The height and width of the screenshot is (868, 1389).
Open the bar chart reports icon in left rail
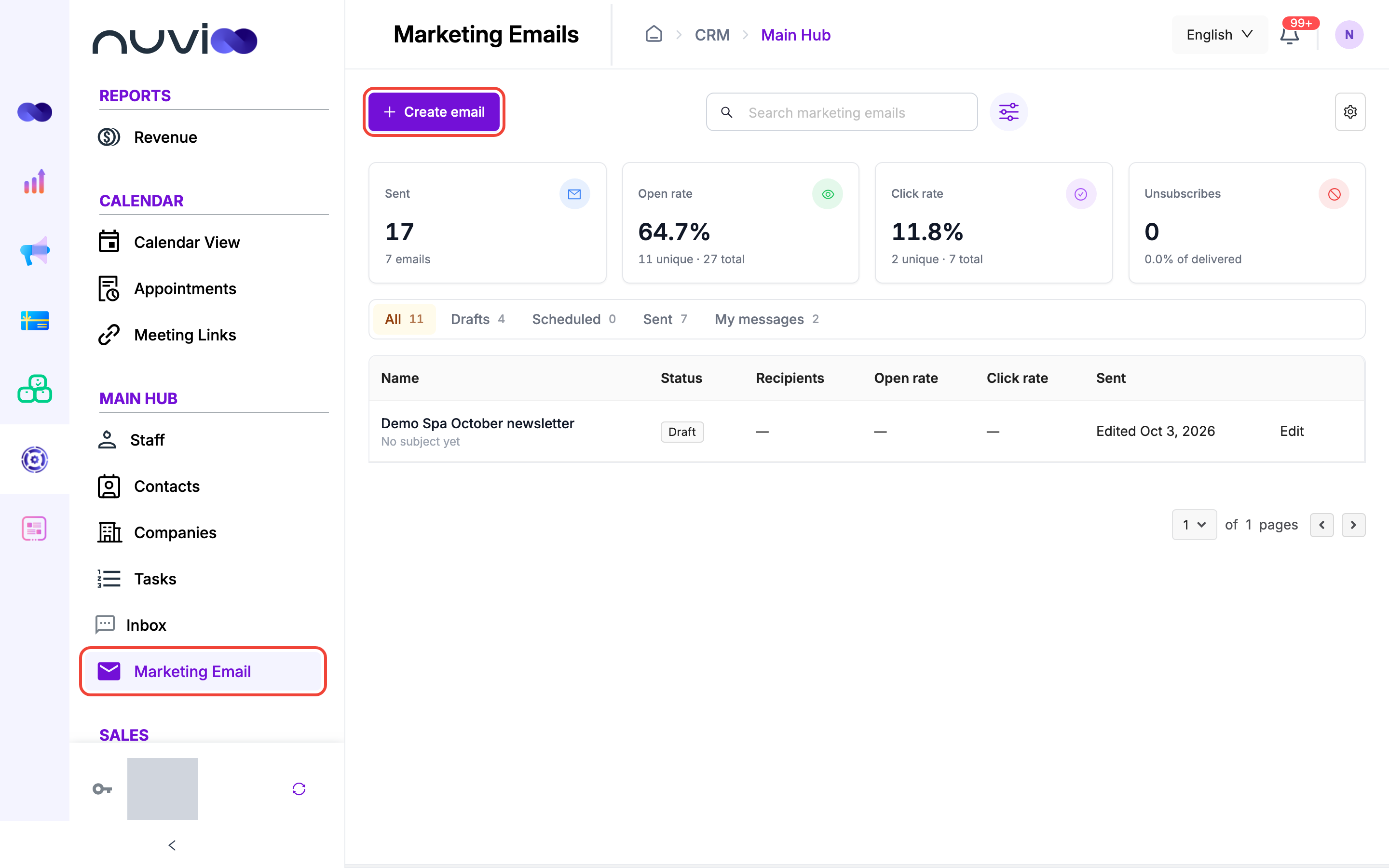34,181
